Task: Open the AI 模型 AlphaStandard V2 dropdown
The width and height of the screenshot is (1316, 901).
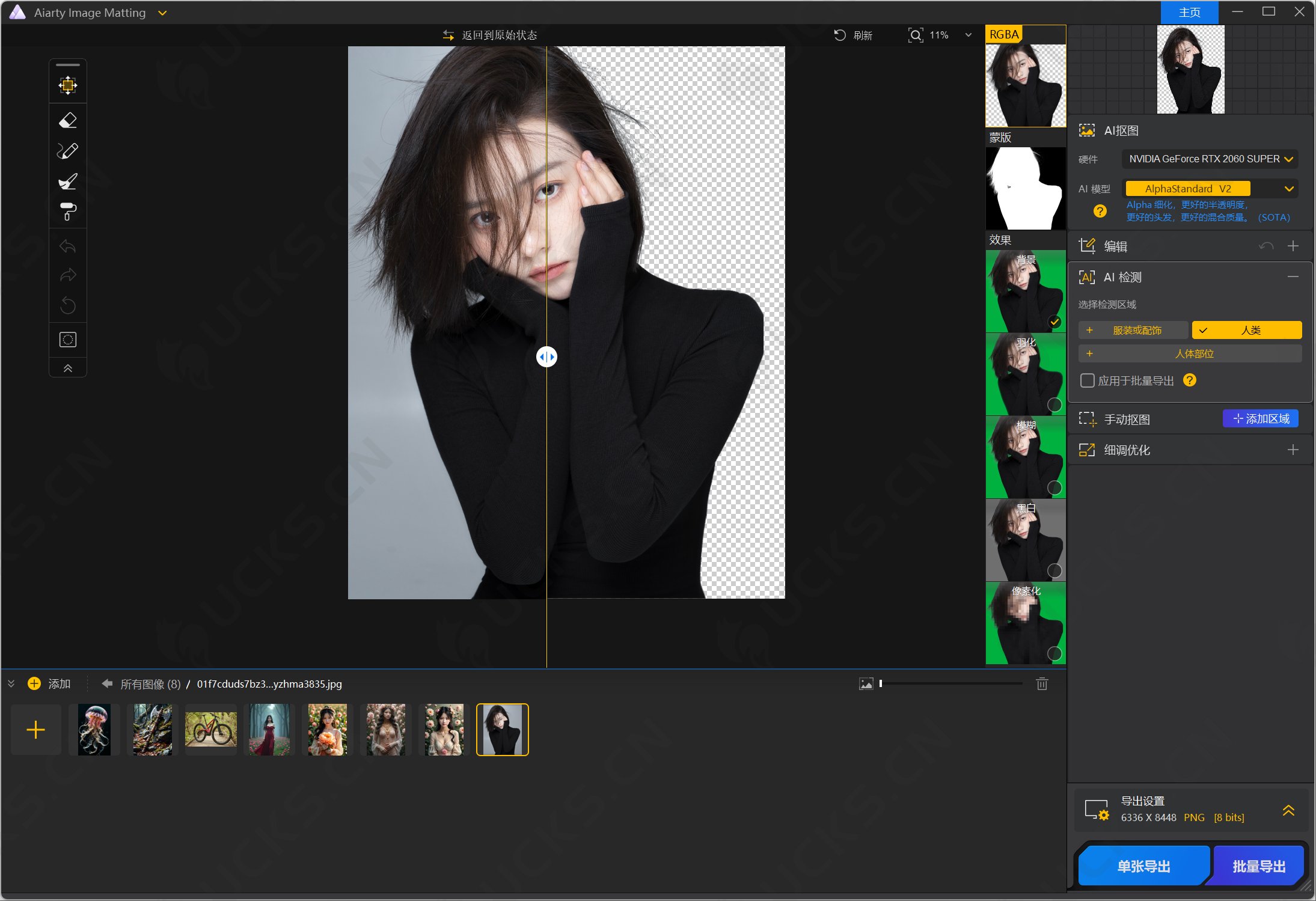Action: (1210, 189)
